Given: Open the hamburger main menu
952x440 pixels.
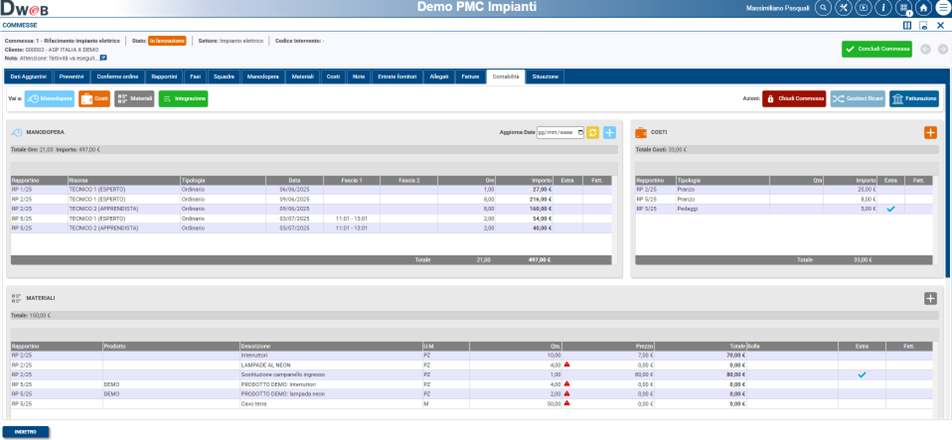Looking at the screenshot, I should point(942,8).
